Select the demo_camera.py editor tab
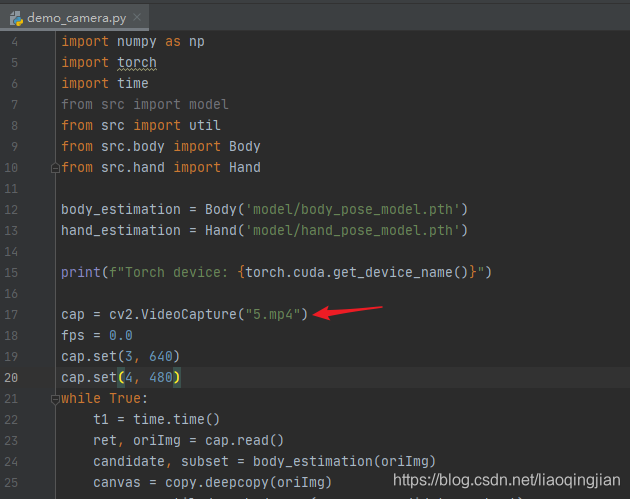Viewport: 630px width, 499px height. pos(74,18)
